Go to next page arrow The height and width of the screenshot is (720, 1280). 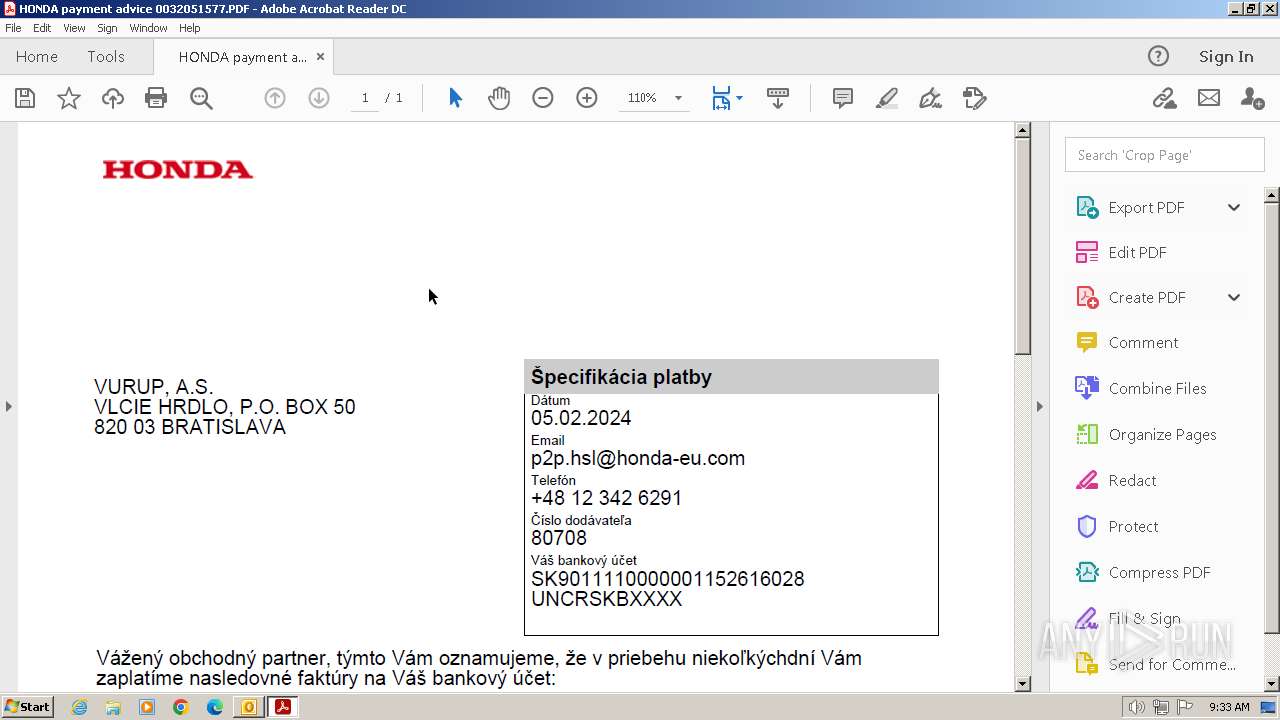point(319,98)
